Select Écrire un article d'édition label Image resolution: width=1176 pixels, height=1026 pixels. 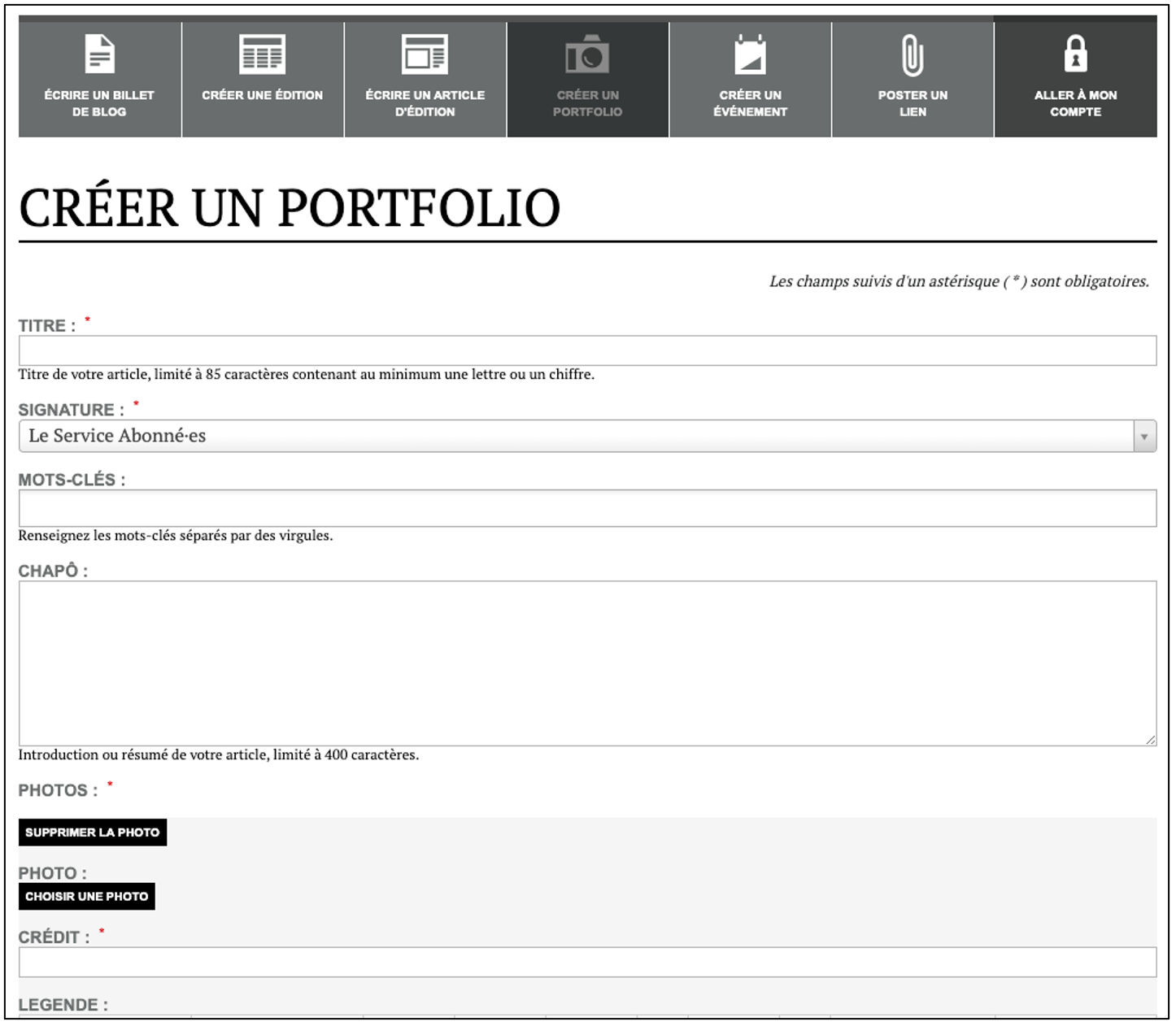click(425, 103)
